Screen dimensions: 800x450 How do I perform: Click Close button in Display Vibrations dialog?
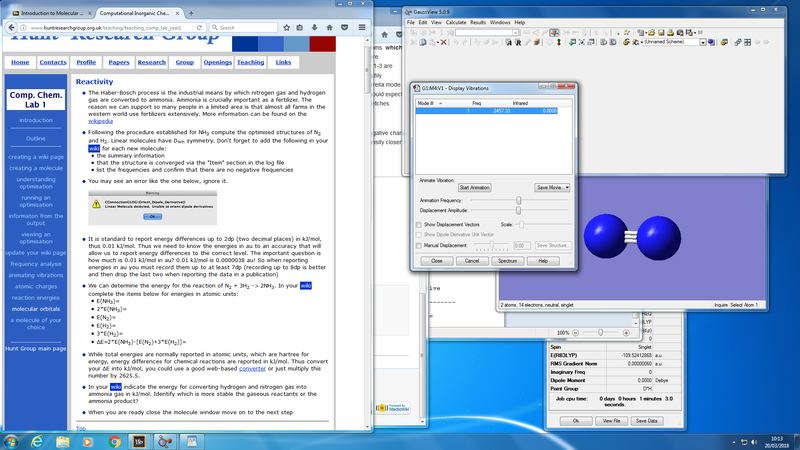click(x=437, y=261)
